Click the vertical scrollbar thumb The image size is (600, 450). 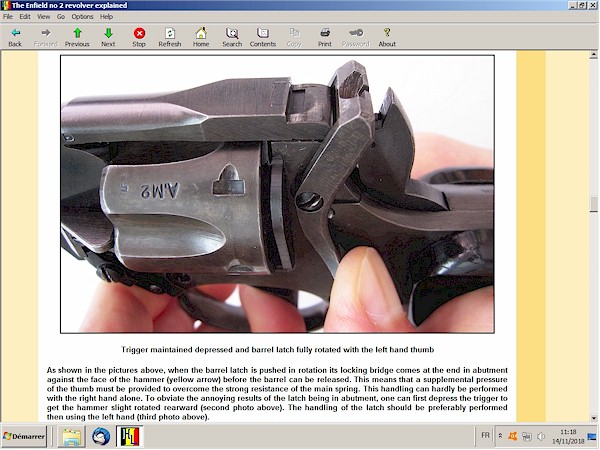(593, 203)
